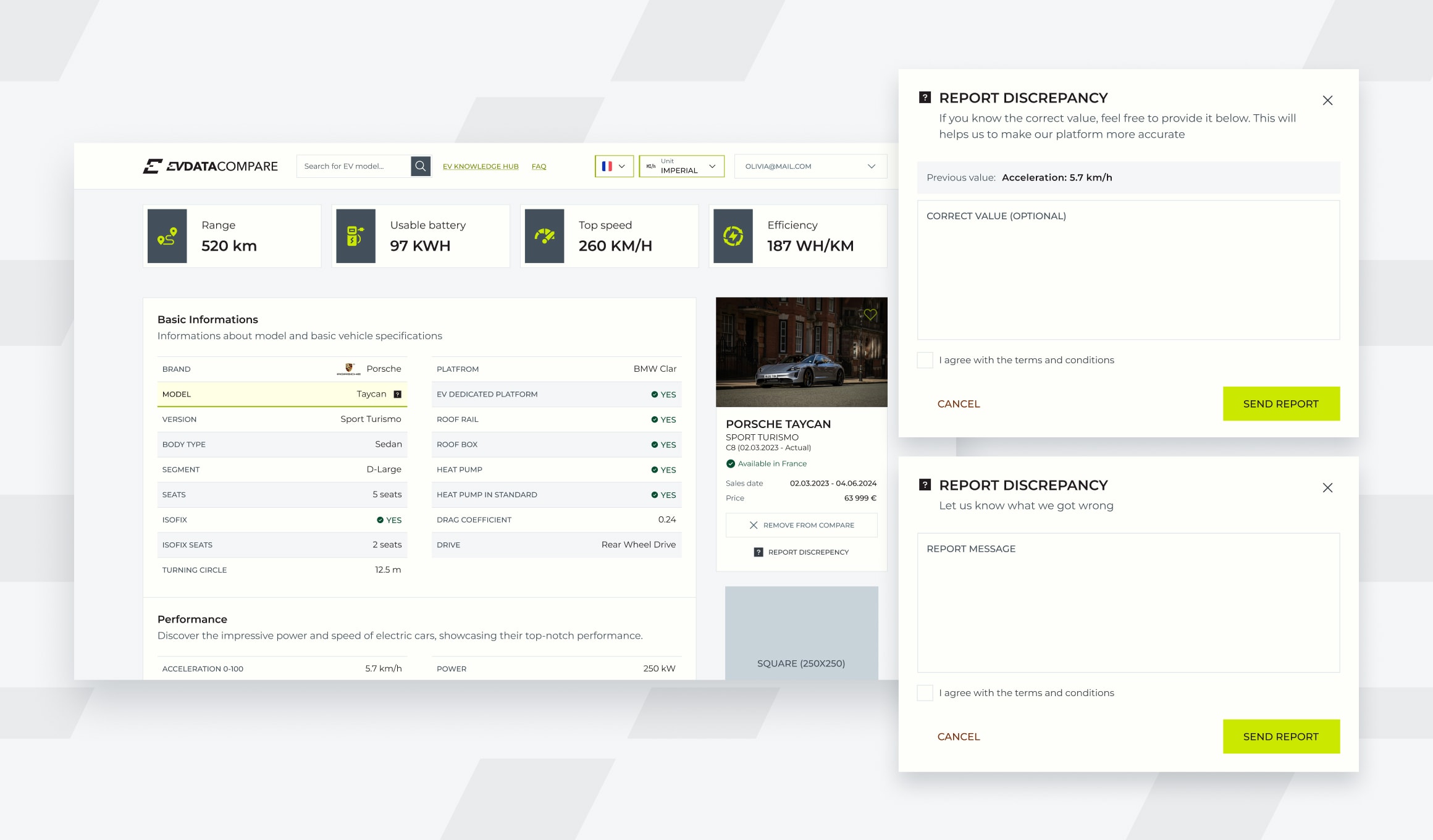
Task: Click the Isofix Seats 2 seats value
Action: [387, 545]
